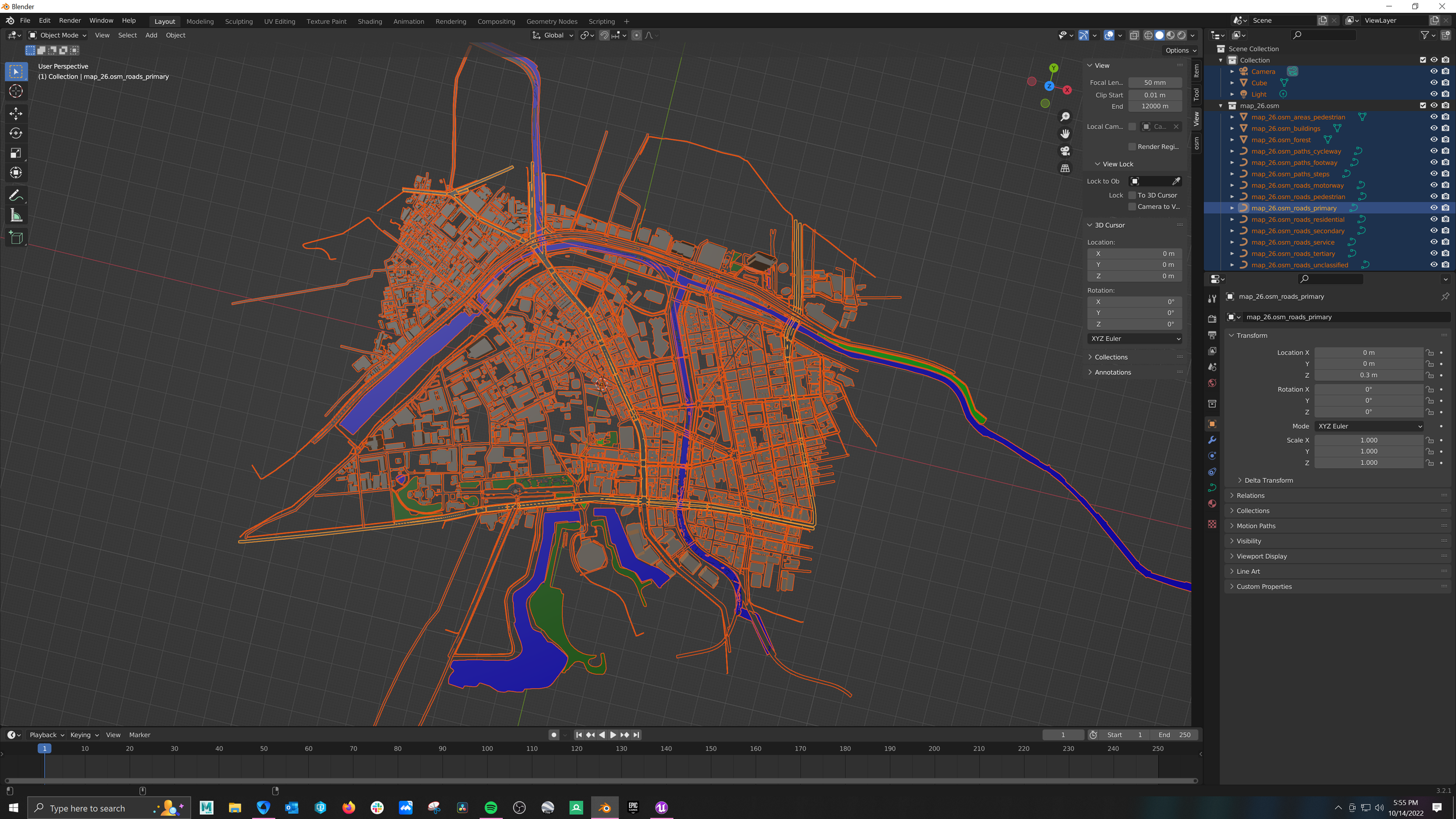Click the timeline frame 1 playhead marker
Image resolution: width=1456 pixels, height=819 pixels.
[x=44, y=749]
